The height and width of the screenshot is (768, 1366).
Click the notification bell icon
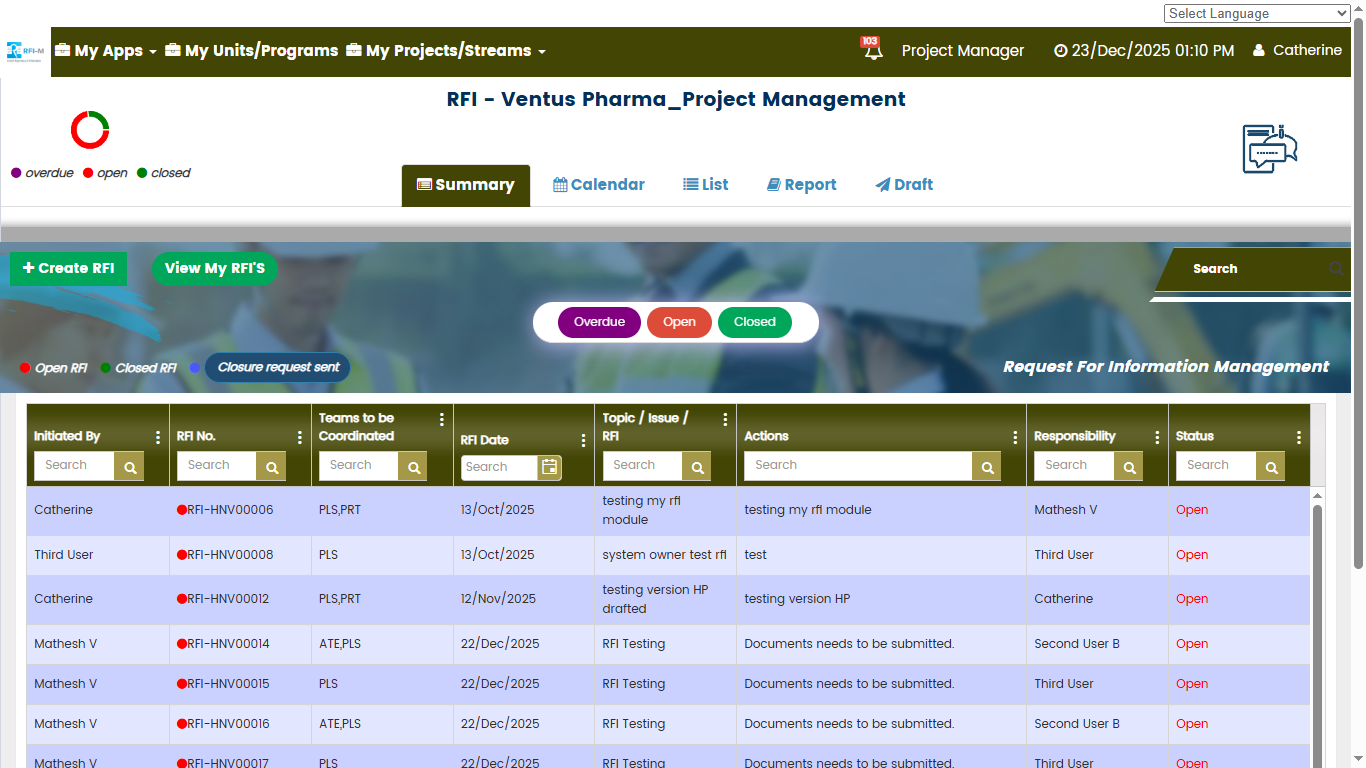coord(873,51)
